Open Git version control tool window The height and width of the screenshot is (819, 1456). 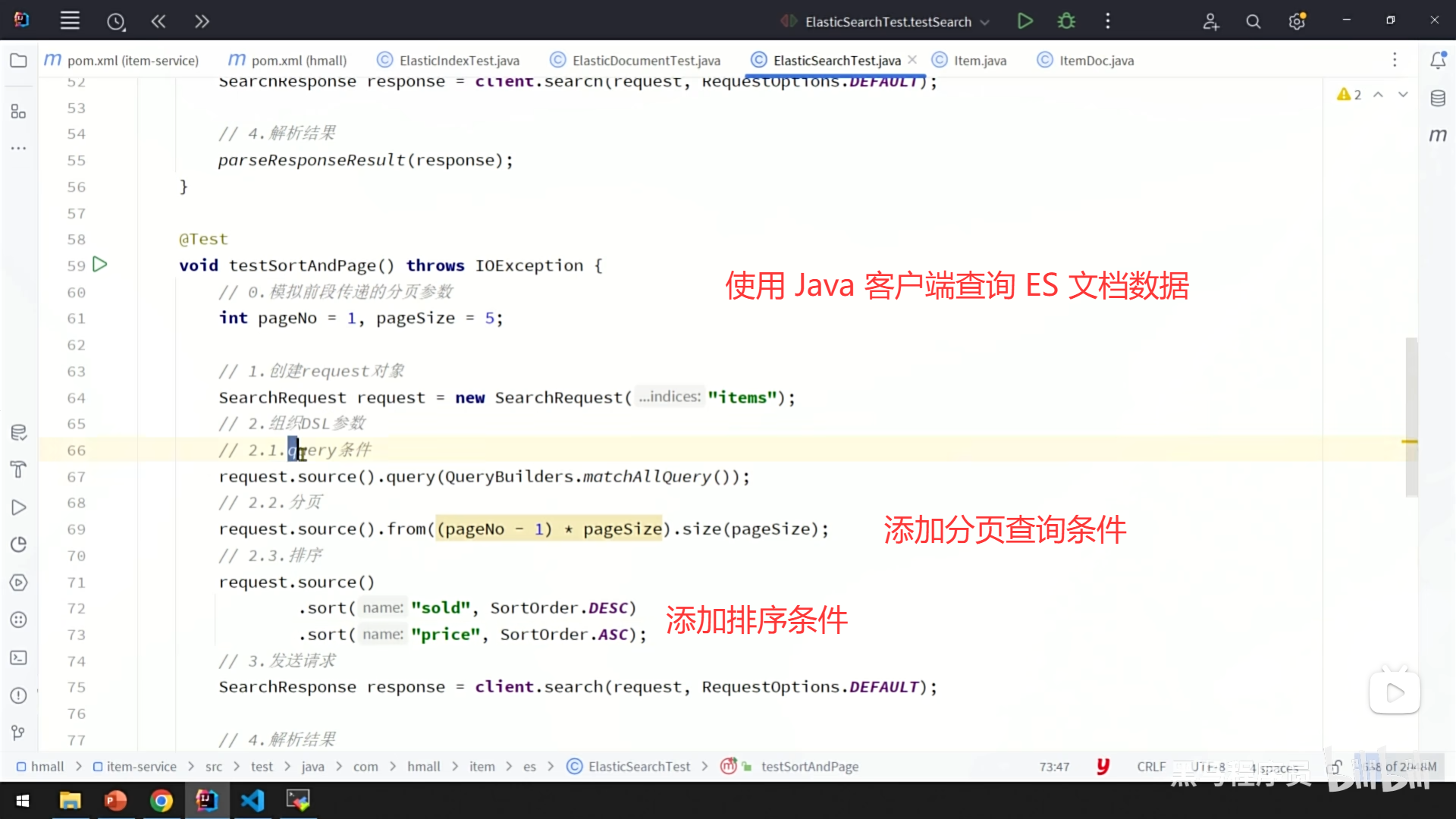pos(18,733)
